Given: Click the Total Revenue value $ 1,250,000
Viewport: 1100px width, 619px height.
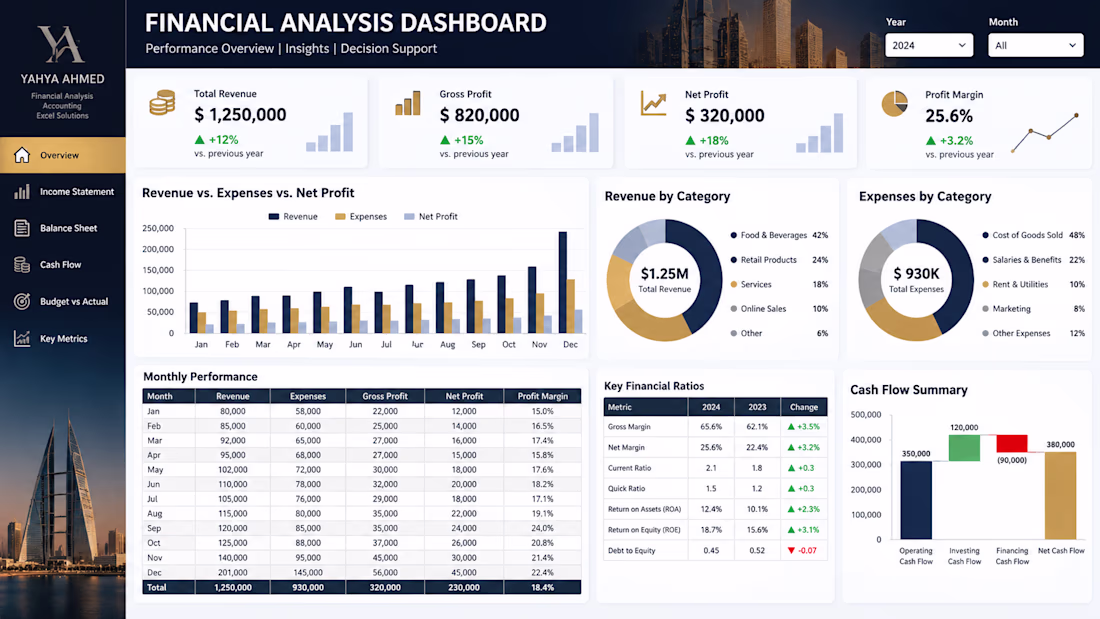Looking at the screenshot, I should point(240,114).
